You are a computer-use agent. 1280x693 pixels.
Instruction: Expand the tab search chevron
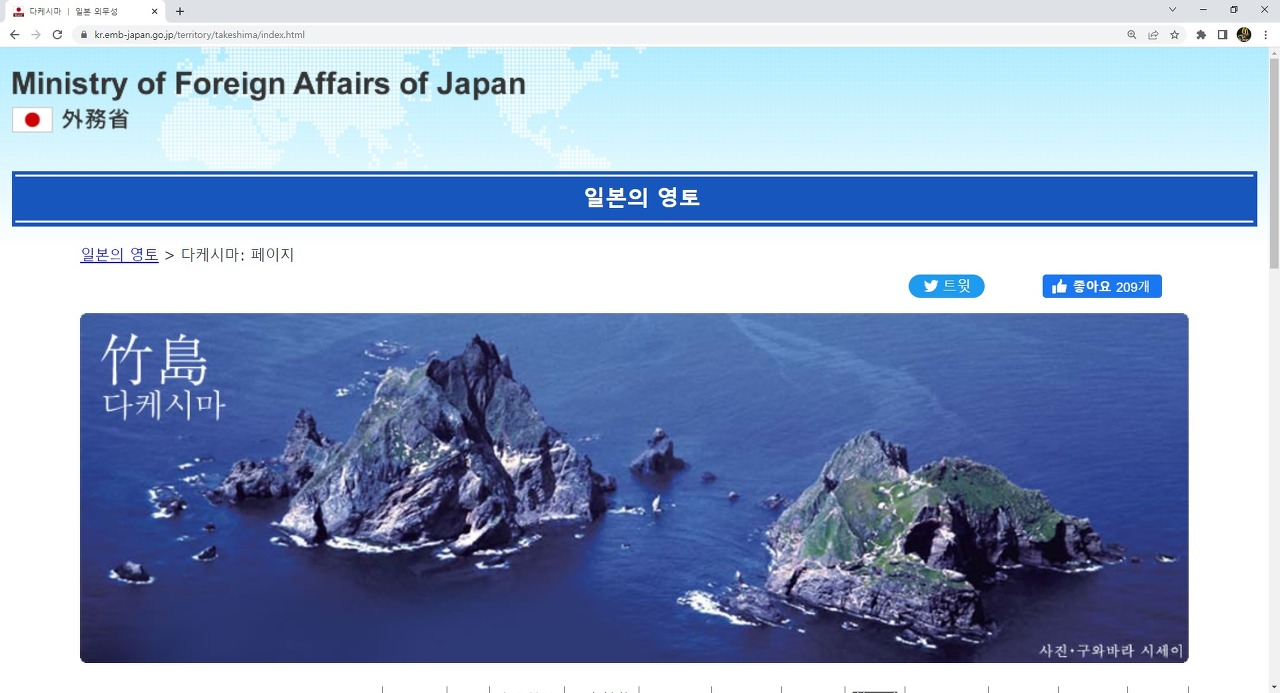point(1173,10)
